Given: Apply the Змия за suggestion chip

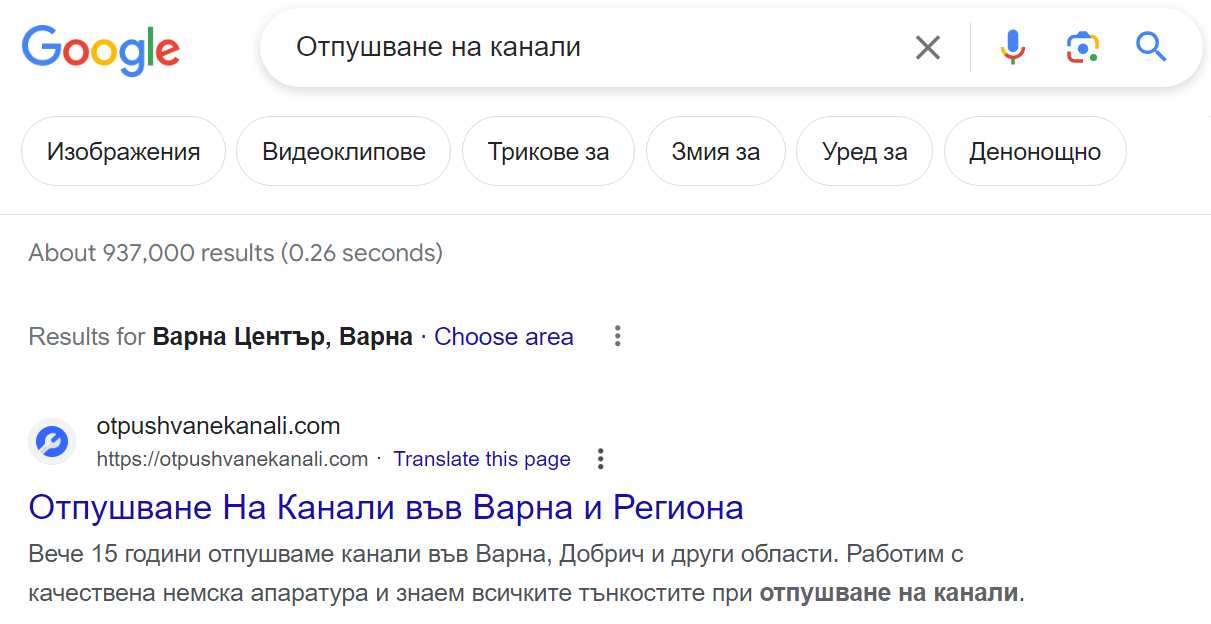Looking at the screenshot, I should pyautogui.click(x=715, y=152).
